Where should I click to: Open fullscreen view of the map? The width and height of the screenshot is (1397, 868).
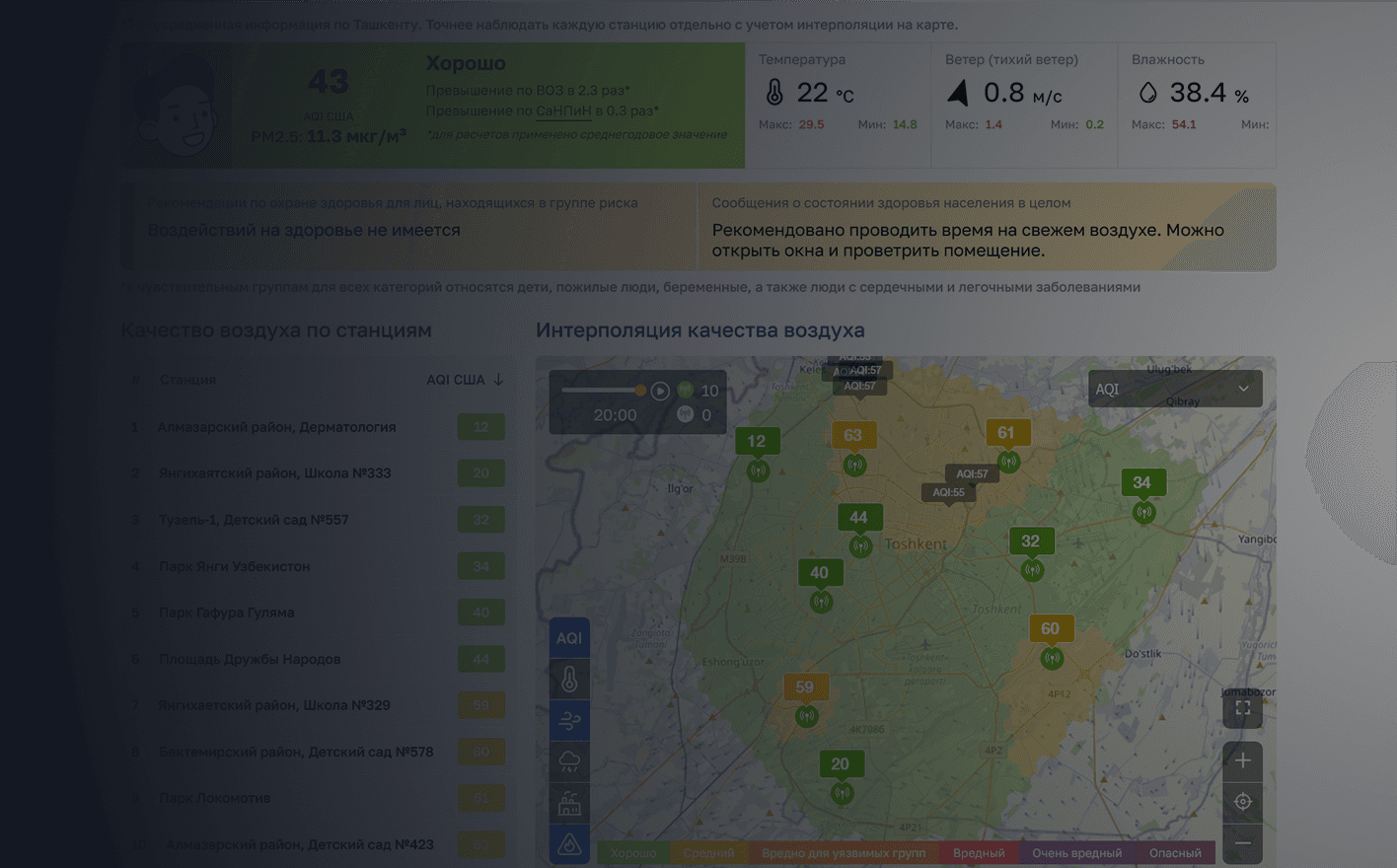point(1242,708)
